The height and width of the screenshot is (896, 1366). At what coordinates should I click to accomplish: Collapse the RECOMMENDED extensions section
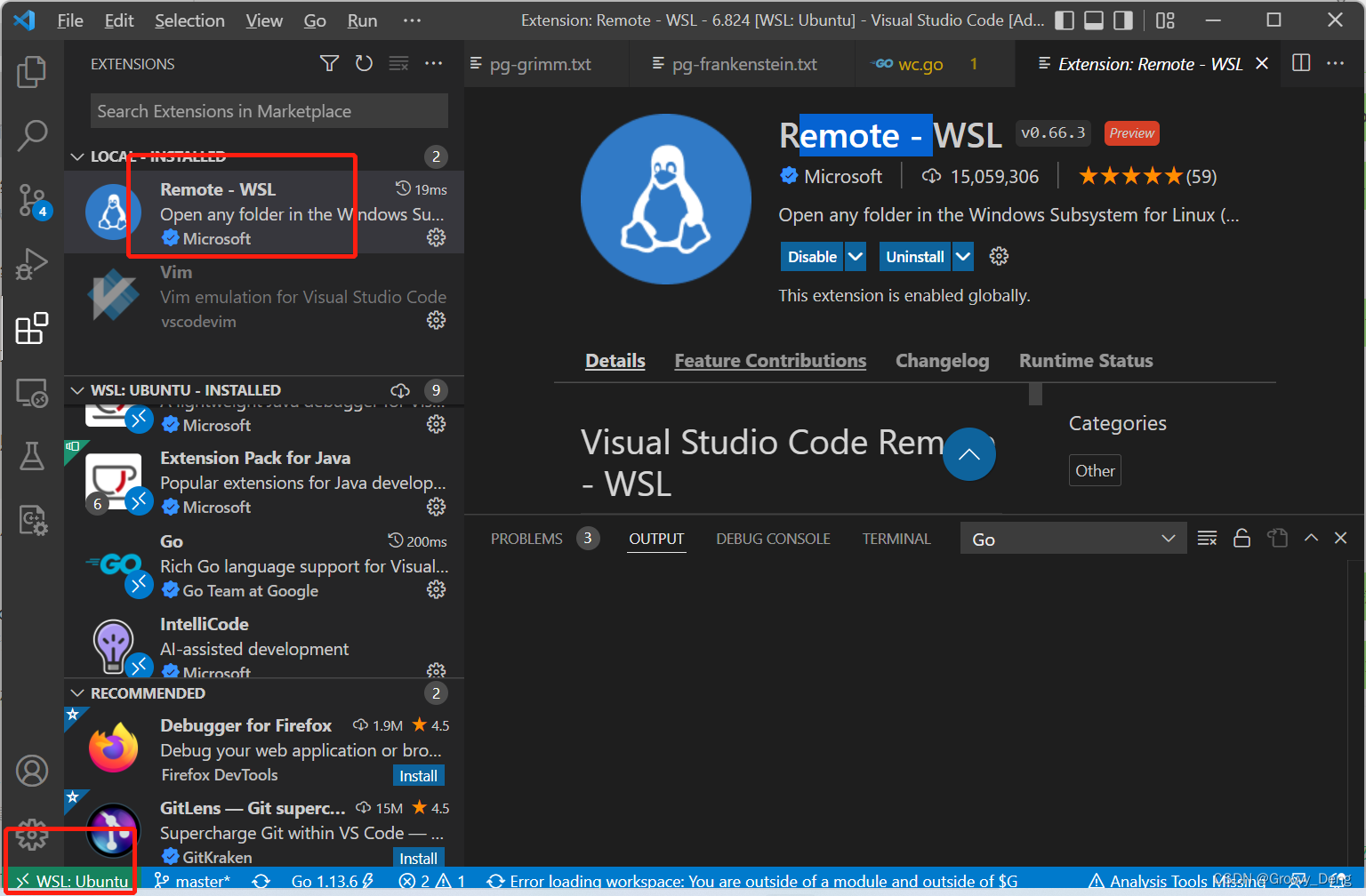pyautogui.click(x=77, y=692)
